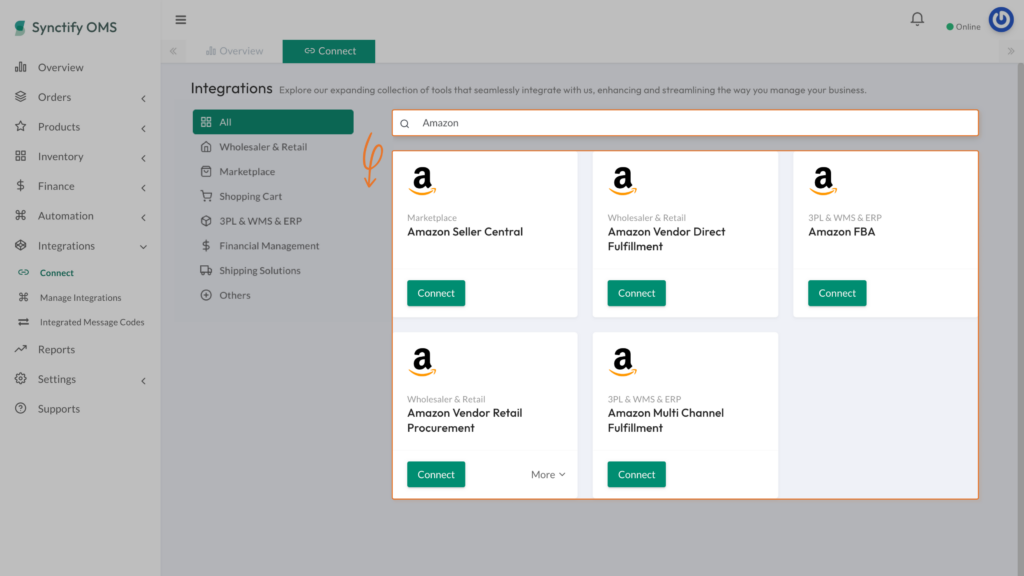Screen dimensions: 1024x576
Task: Expand the Settings submenu chevron
Action: (144, 381)
